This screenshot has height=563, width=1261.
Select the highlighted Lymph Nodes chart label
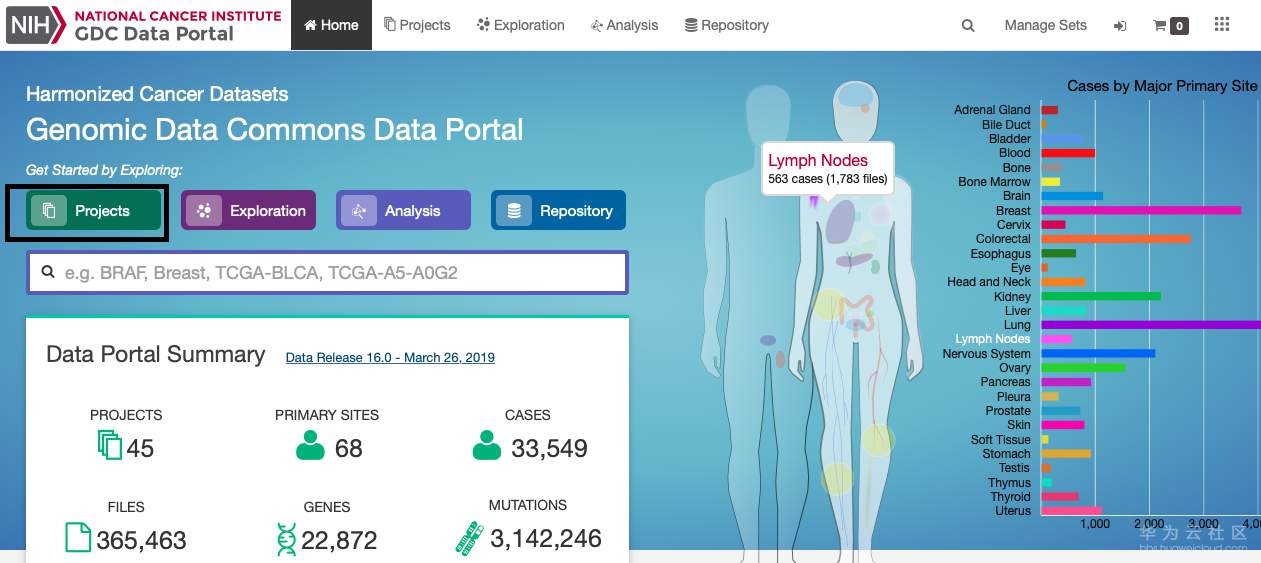993,339
